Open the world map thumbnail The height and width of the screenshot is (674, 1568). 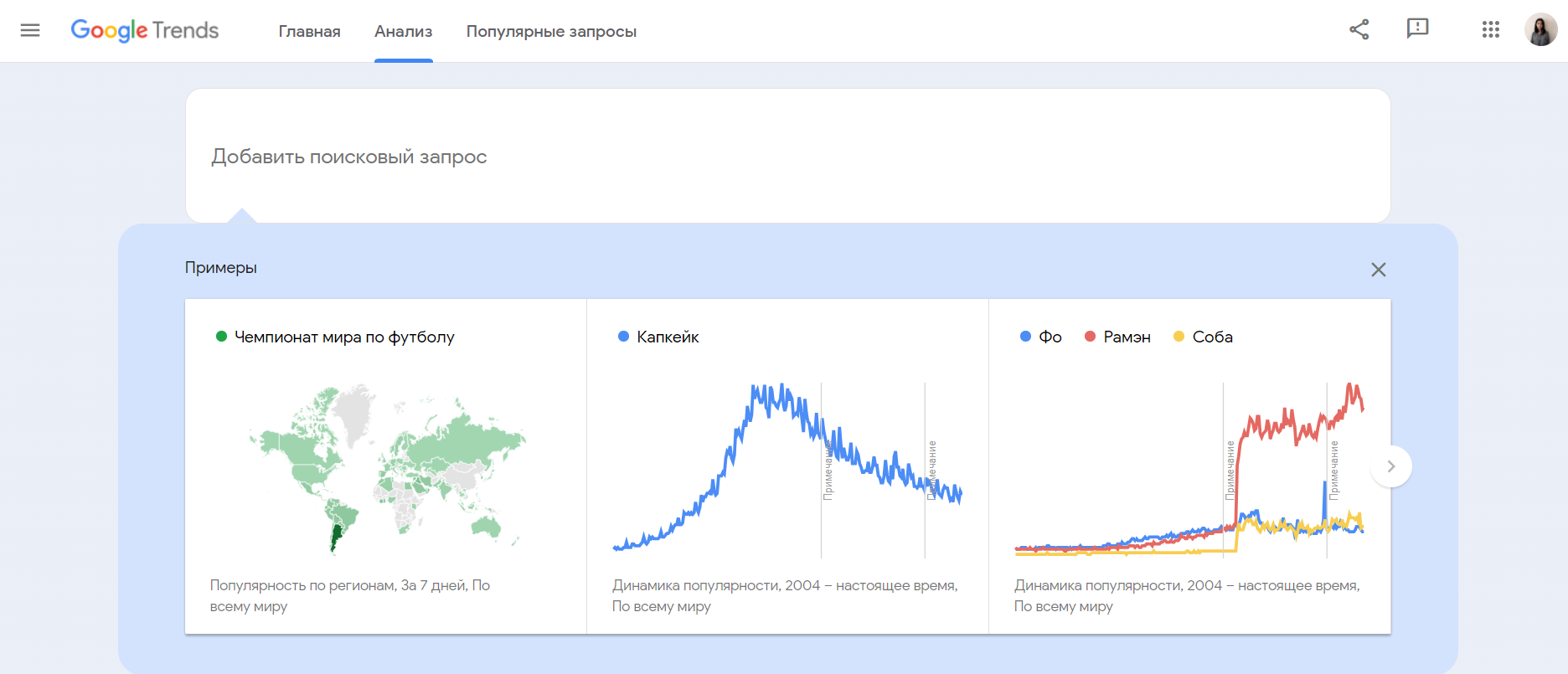387,469
